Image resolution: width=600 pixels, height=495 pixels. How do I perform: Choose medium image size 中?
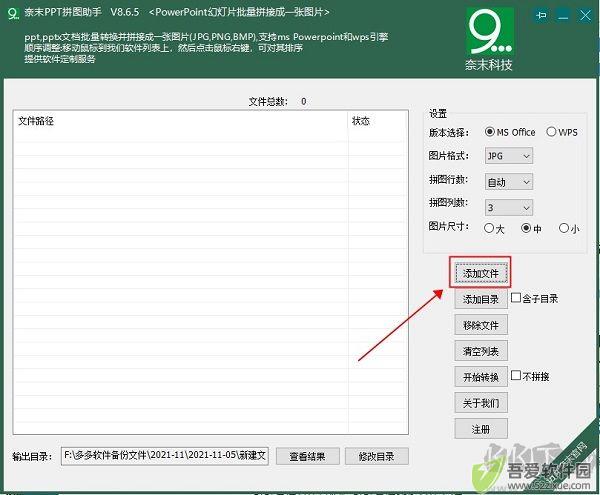click(x=531, y=228)
